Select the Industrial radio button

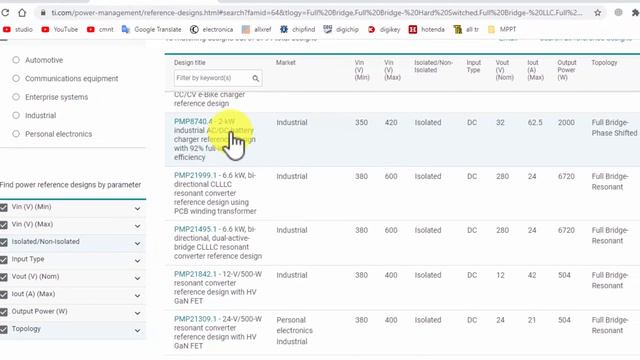click(16, 116)
